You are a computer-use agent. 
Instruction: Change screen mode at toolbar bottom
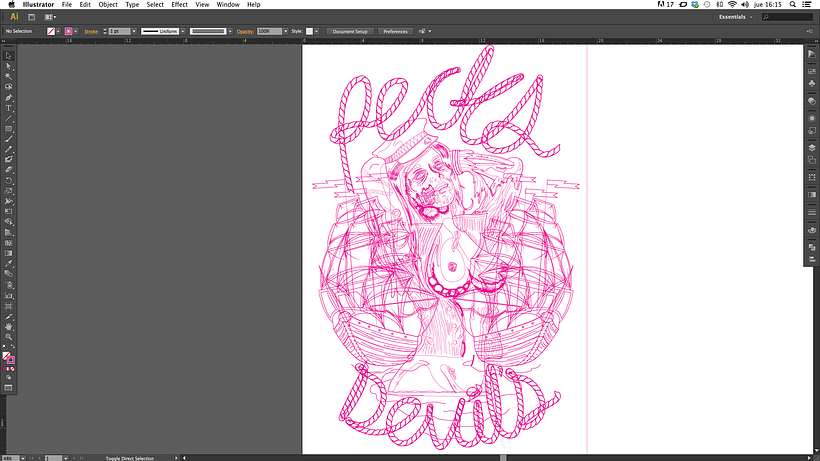[x=8, y=388]
